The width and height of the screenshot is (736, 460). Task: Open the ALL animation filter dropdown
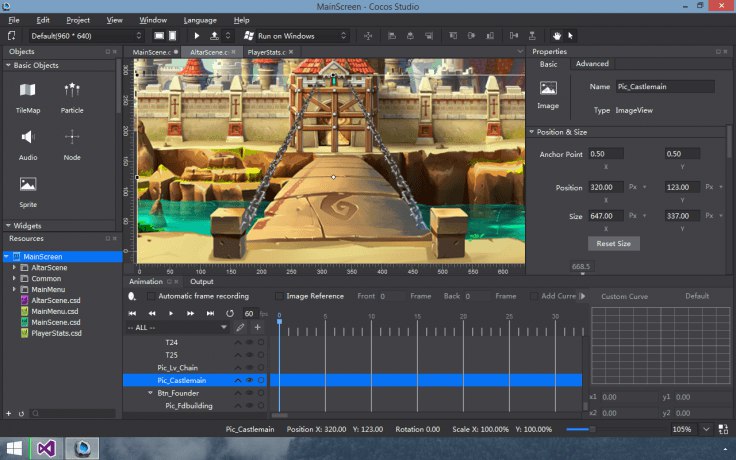coord(177,327)
